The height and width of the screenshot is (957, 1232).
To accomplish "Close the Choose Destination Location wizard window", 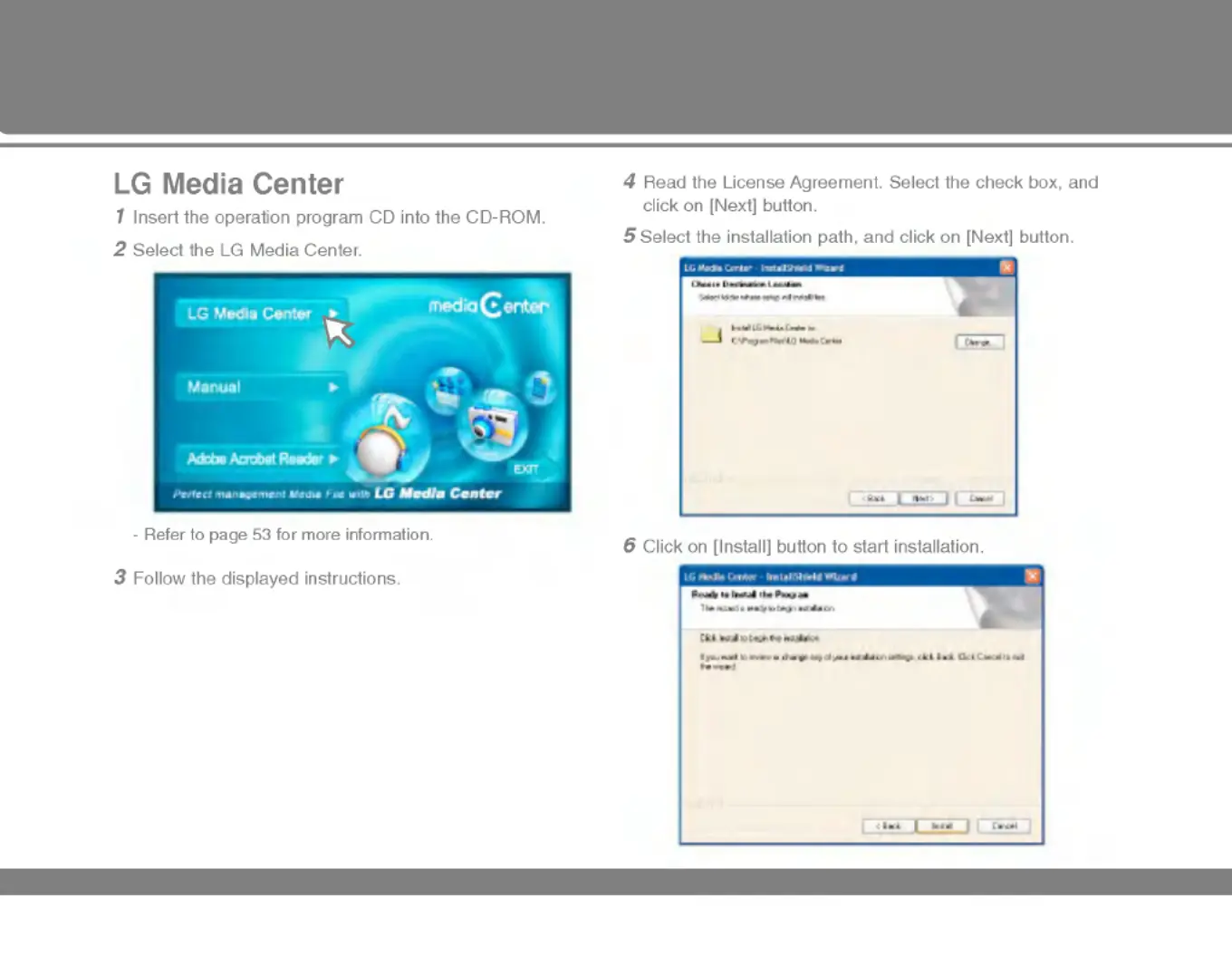I will [1006, 267].
